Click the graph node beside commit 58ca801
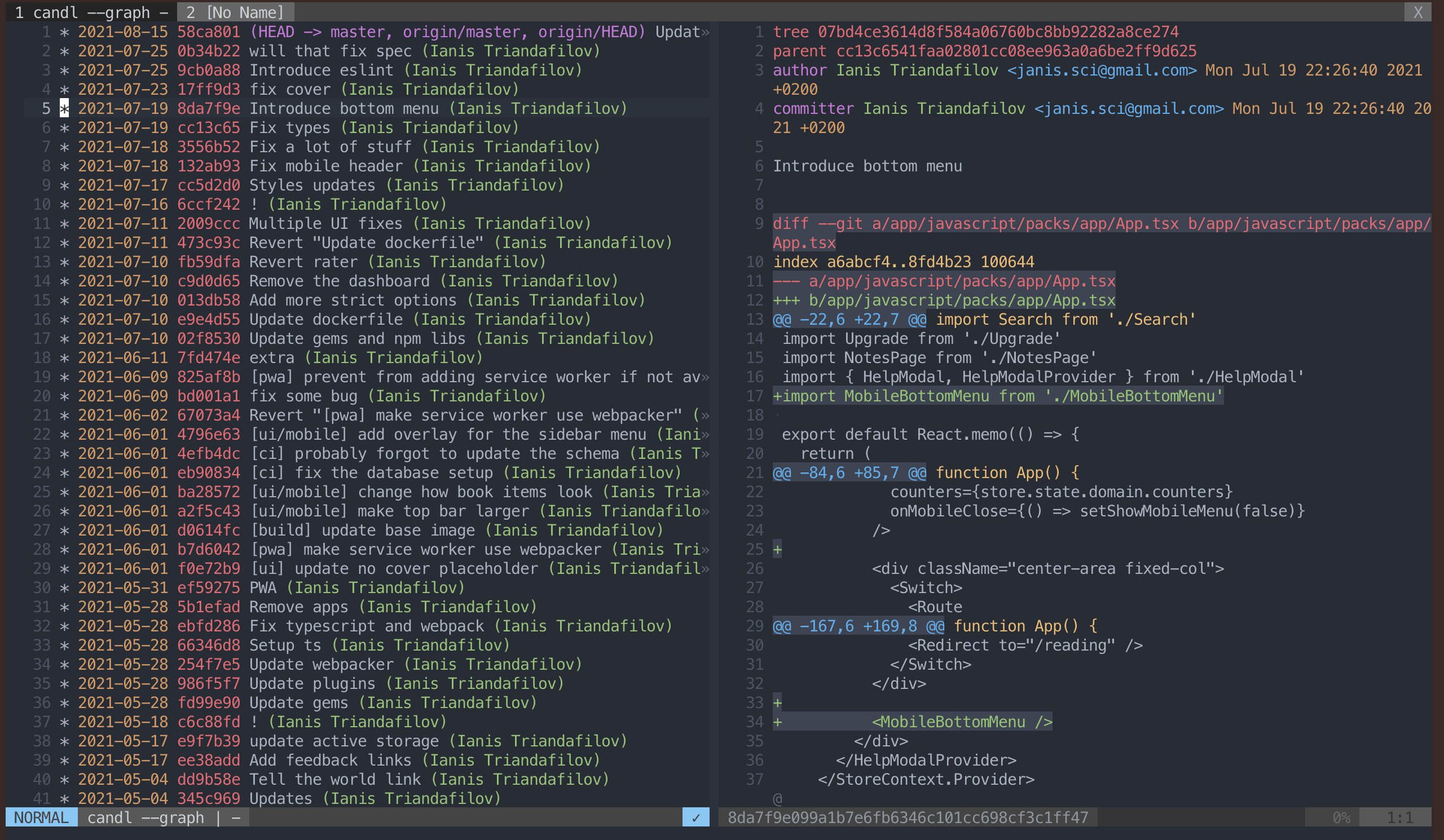Image resolution: width=1444 pixels, height=840 pixels. tap(64, 32)
